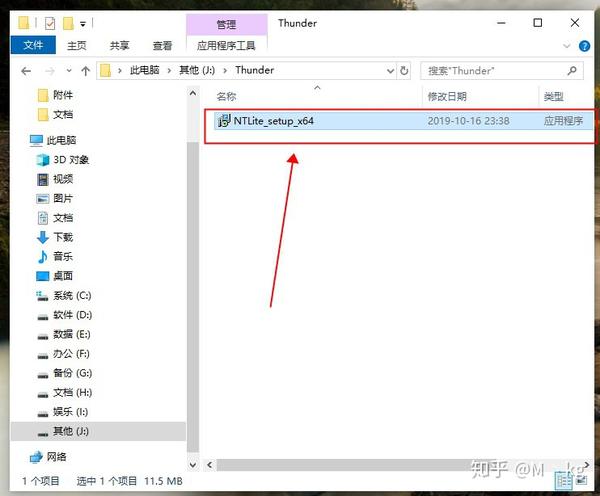Select the 应用程序工具 tab

226,46
